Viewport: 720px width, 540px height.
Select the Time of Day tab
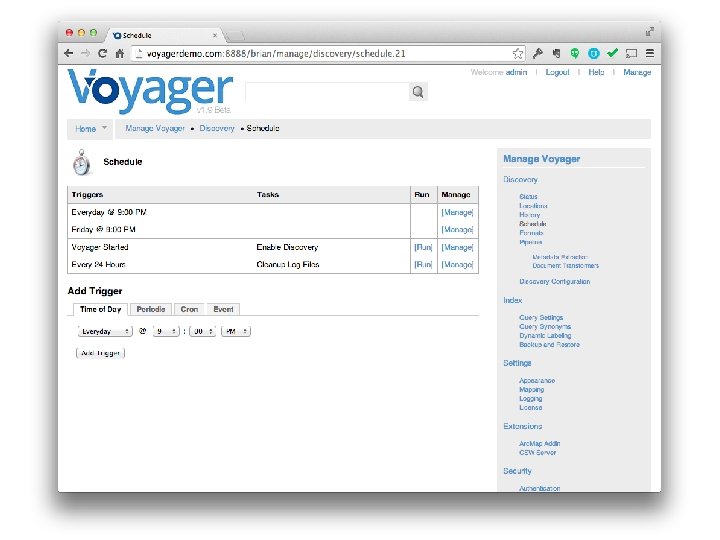tap(100, 309)
